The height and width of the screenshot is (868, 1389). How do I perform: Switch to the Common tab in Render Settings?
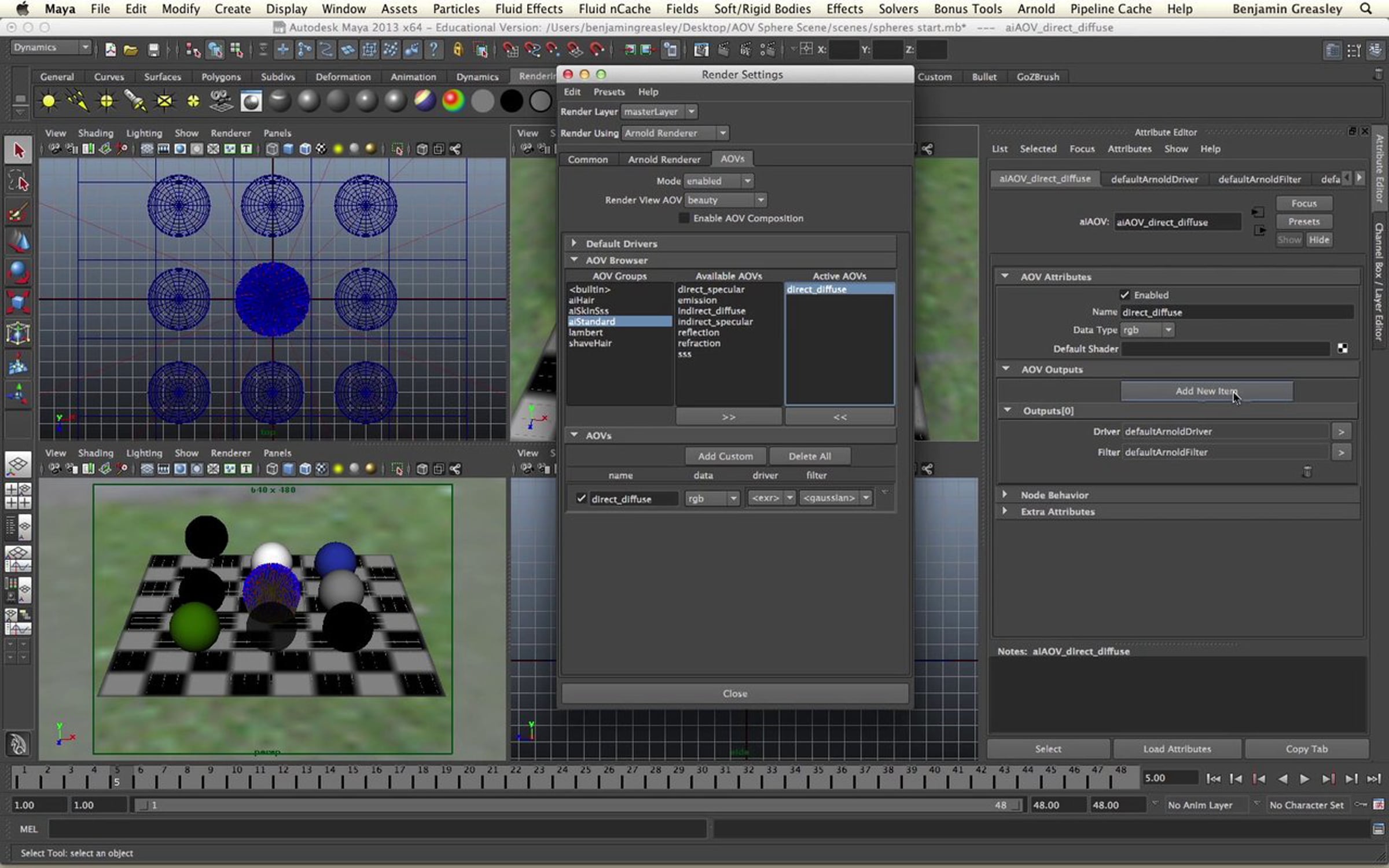(x=587, y=159)
